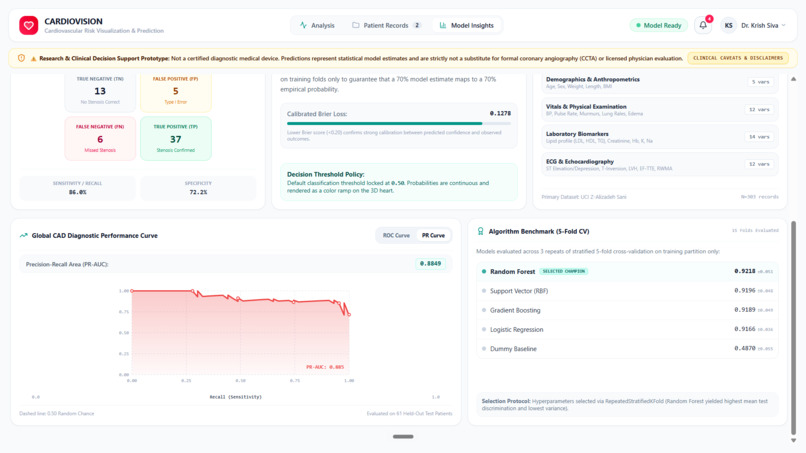The image size is (806, 453).
Task: Click Random Forest score 0.9218
Action: [x=744, y=271]
